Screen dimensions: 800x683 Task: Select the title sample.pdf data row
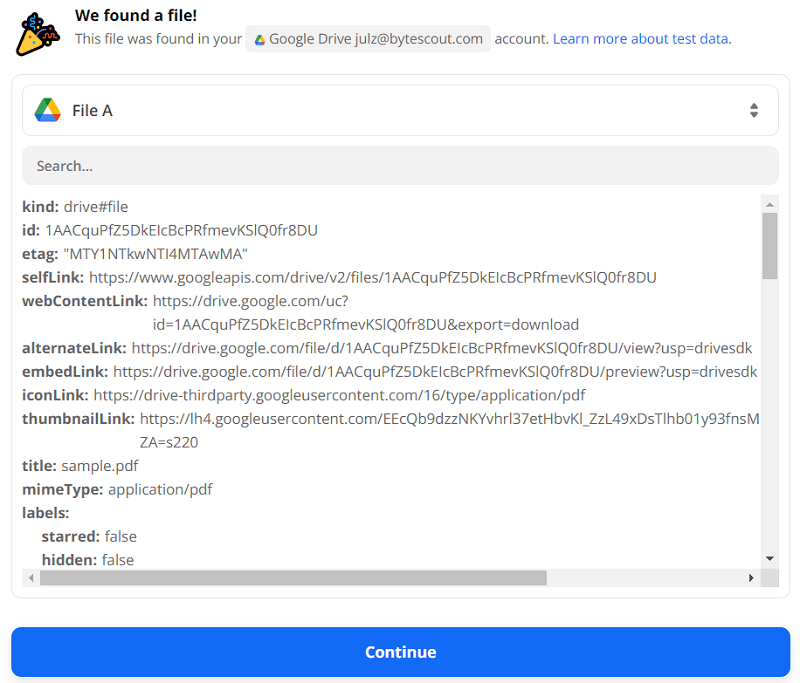[80, 466]
